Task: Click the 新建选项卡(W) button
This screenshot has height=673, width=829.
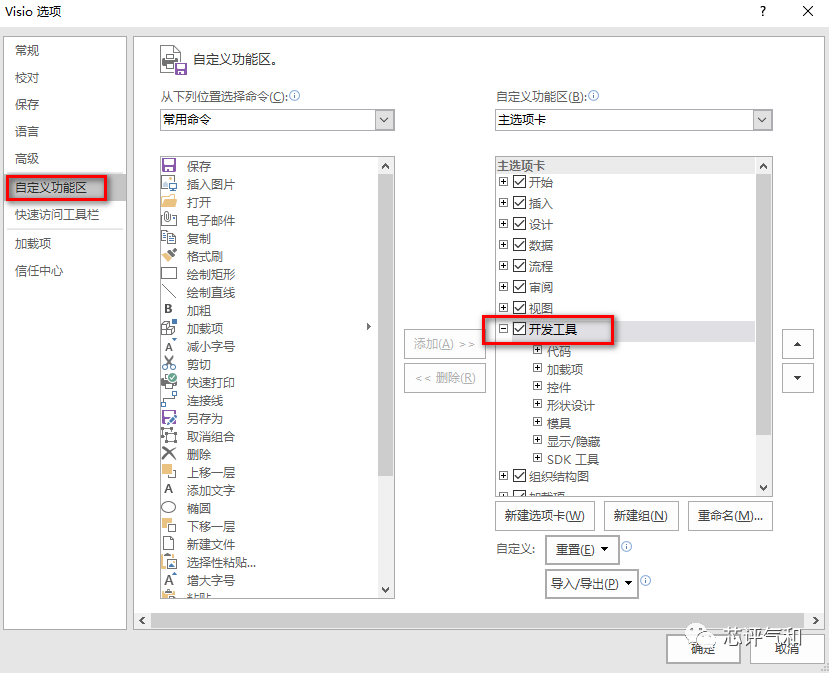Action: [x=545, y=516]
